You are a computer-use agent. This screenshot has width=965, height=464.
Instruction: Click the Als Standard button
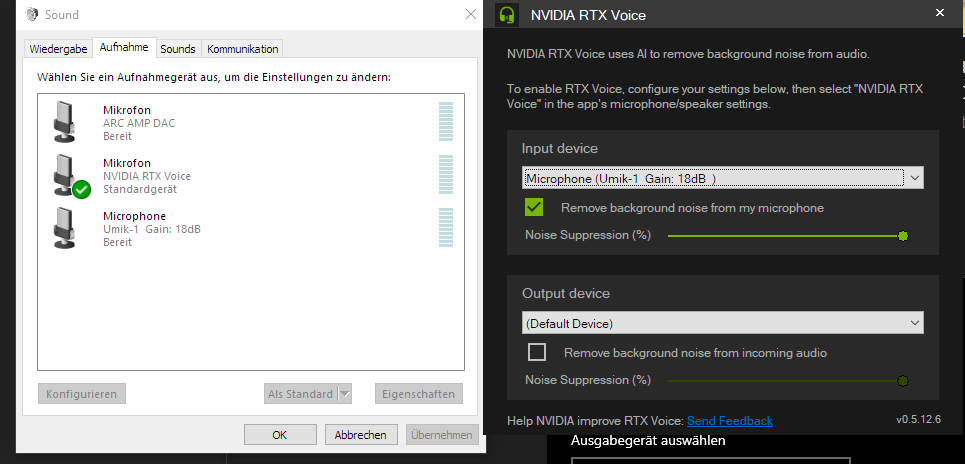301,394
